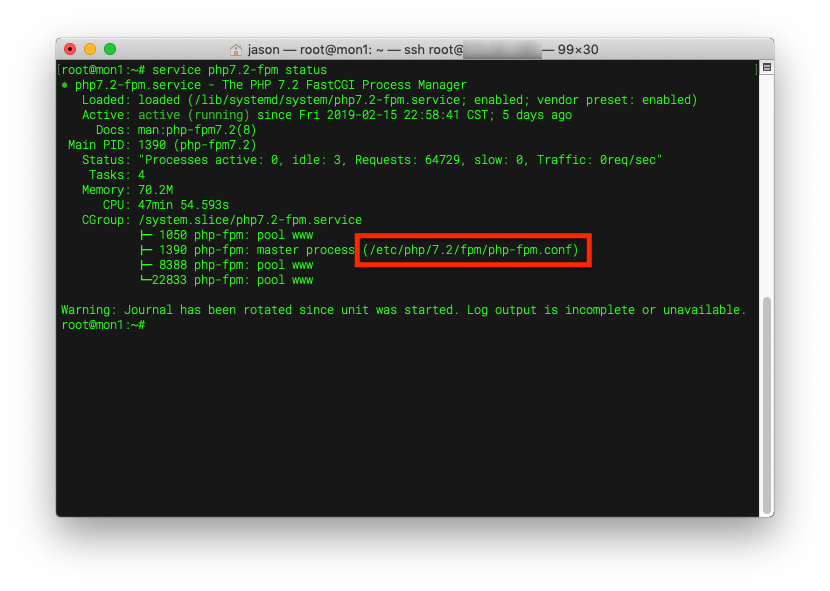The width and height of the screenshot is (830, 591).
Task: Click the command "service php7.2-fpm status"
Action: (239, 70)
